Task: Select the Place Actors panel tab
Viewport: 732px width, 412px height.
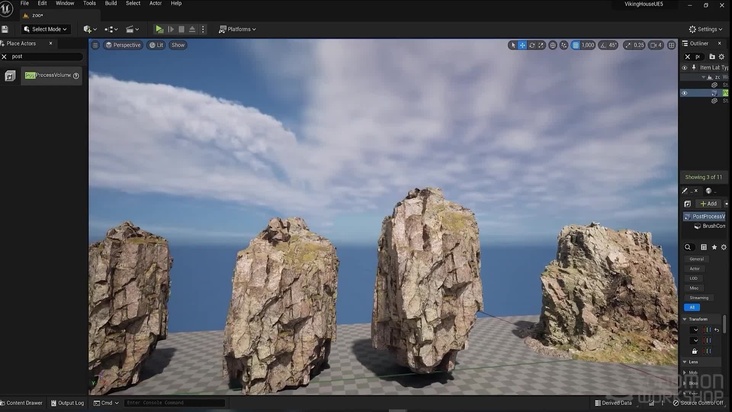Action: (x=21, y=43)
